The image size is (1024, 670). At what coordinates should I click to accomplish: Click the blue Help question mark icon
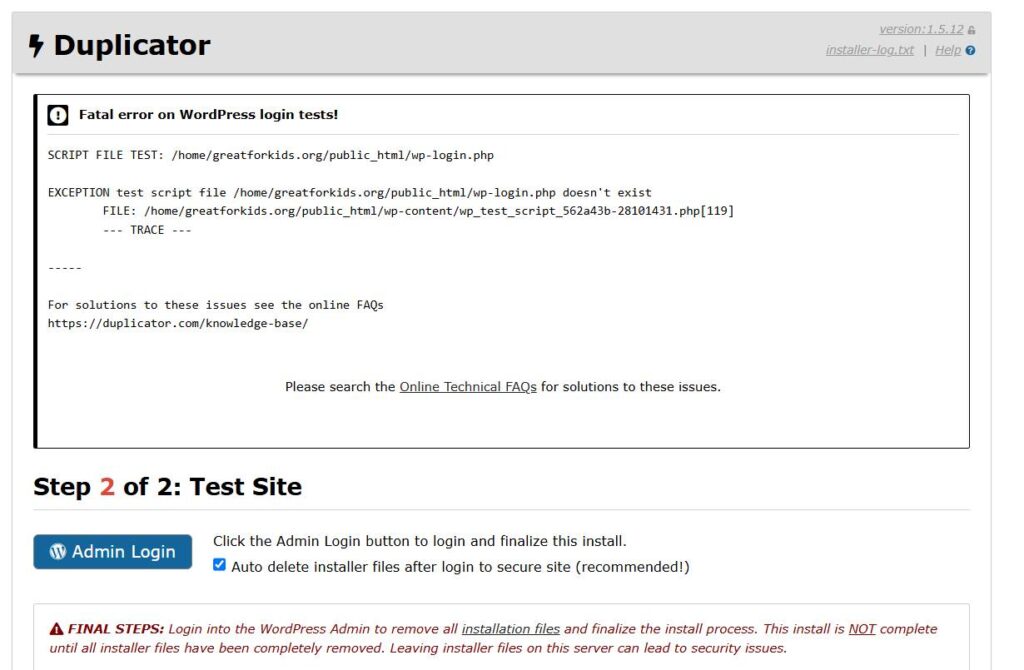(x=970, y=50)
